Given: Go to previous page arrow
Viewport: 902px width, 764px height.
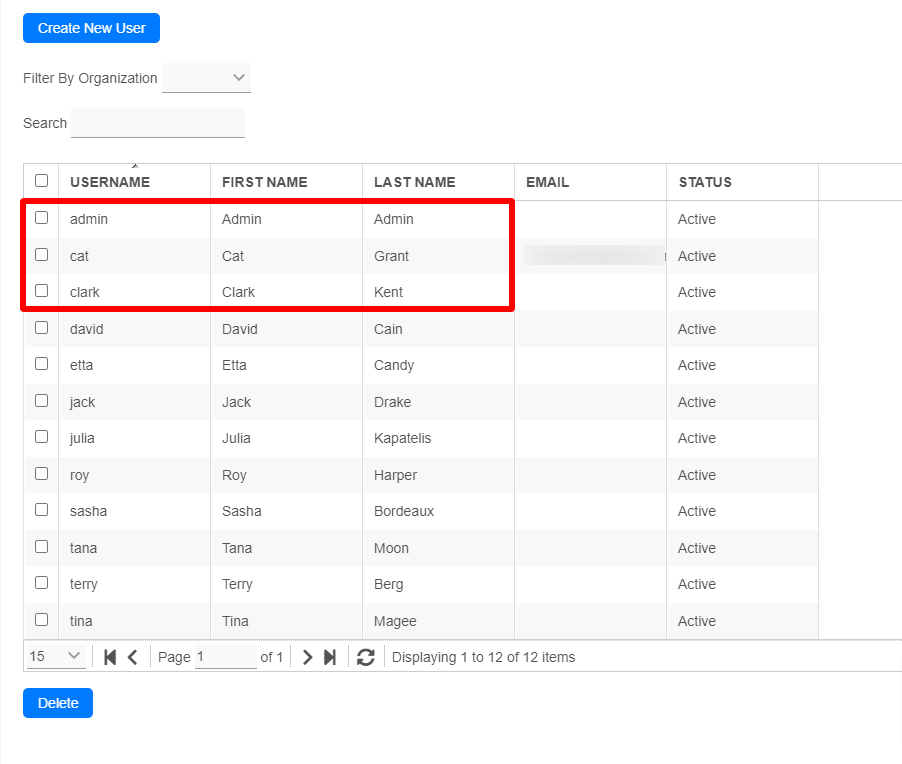Looking at the screenshot, I should click(132, 657).
